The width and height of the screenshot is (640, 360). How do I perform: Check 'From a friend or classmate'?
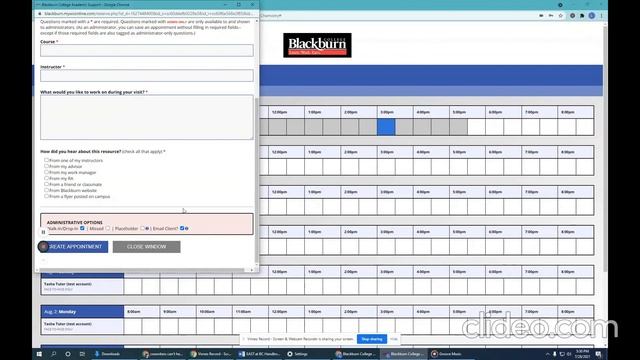[x=47, y=184]
